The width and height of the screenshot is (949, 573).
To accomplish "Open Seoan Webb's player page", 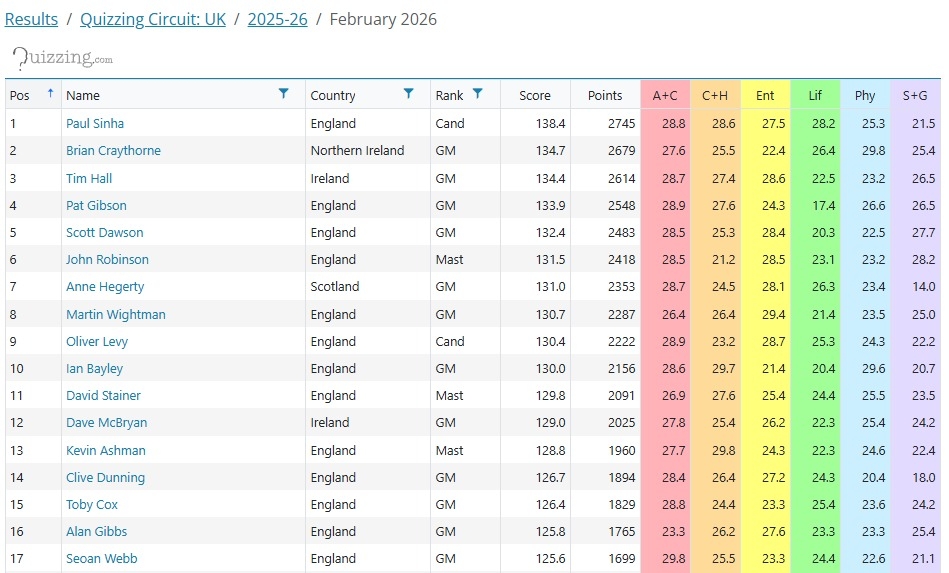I will tap(101, 559).
